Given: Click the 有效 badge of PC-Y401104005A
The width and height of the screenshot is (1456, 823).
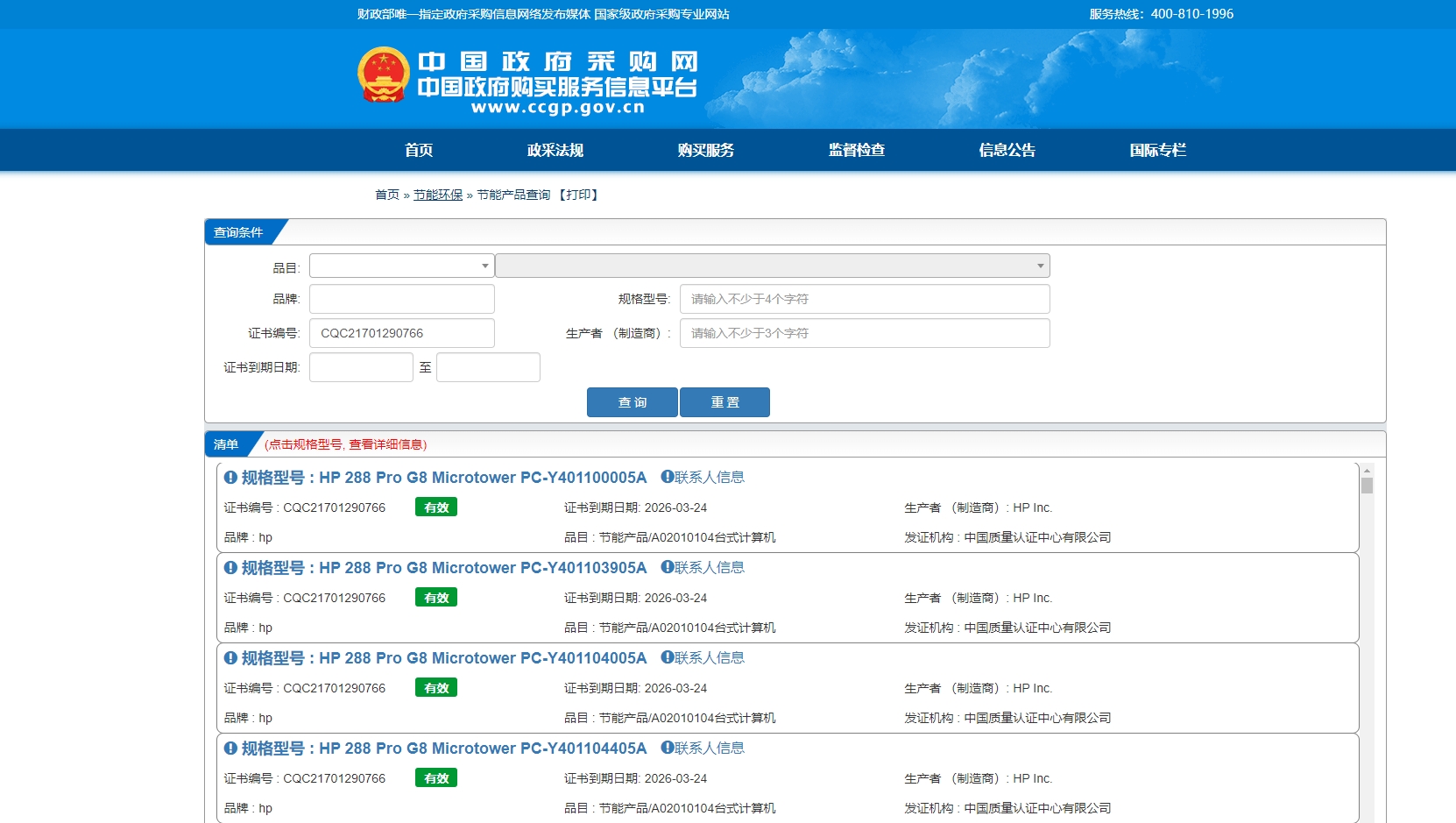Looking at the screenshot, I should 436,688.
